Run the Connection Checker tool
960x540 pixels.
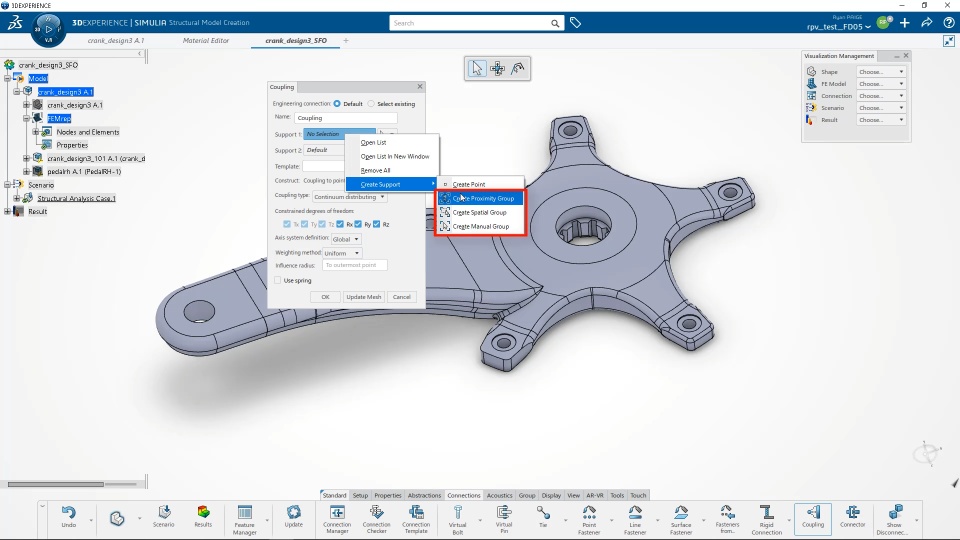377,520
